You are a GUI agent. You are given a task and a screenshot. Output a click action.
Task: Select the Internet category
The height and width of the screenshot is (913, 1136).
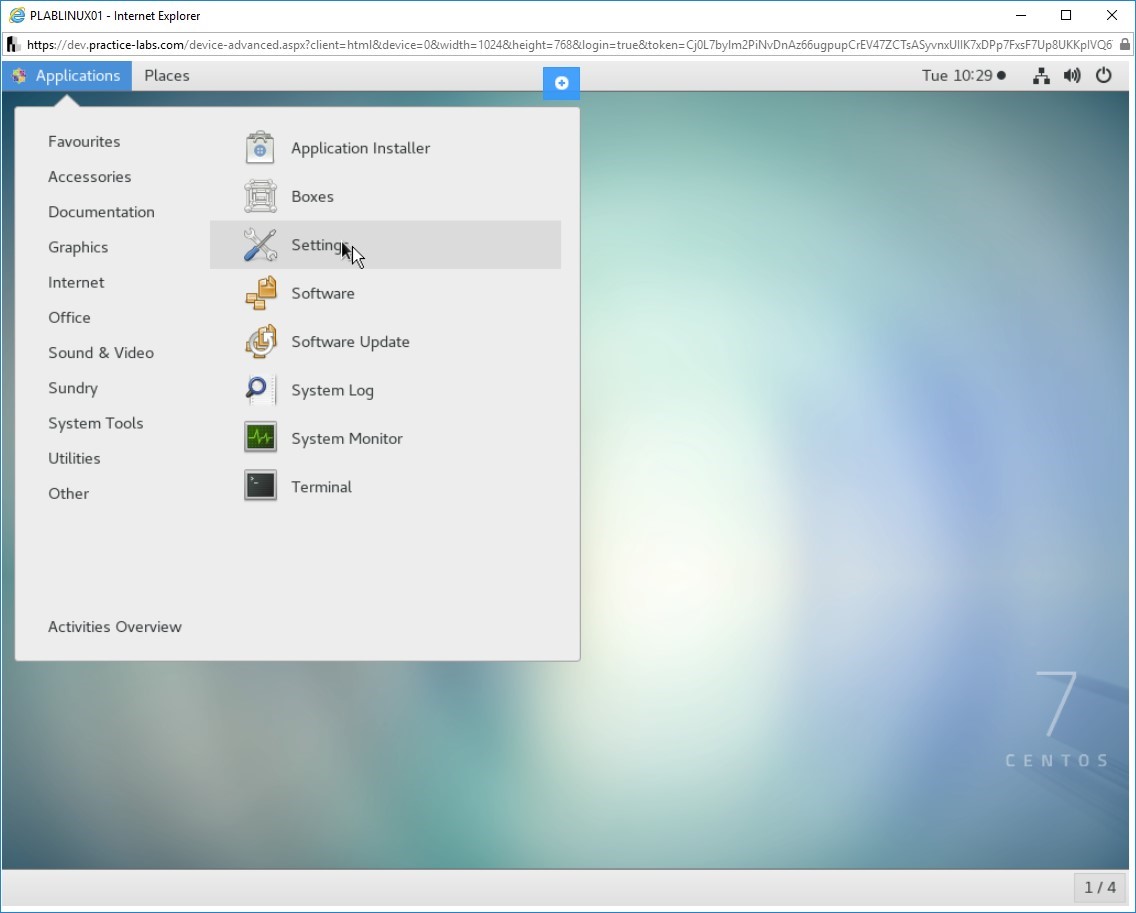pos(76,283)
